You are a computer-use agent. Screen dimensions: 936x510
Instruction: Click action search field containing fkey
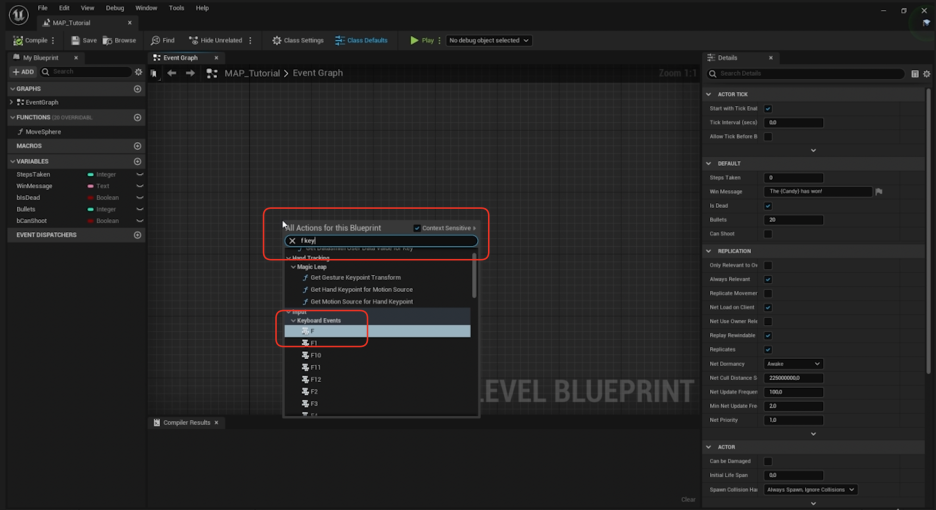[381, 241]
